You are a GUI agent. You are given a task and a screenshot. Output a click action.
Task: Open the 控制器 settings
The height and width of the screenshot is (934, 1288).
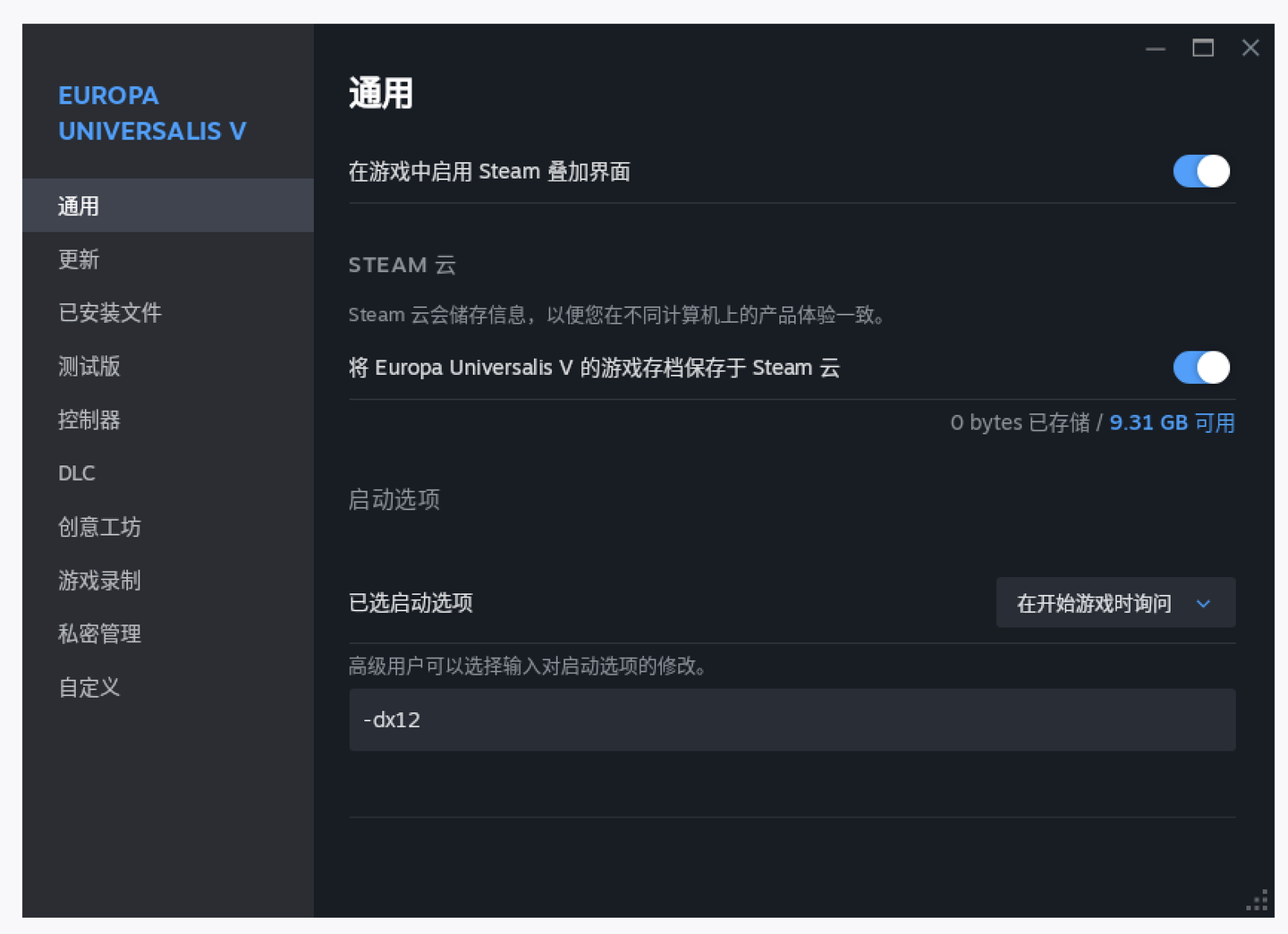[89, 420]
